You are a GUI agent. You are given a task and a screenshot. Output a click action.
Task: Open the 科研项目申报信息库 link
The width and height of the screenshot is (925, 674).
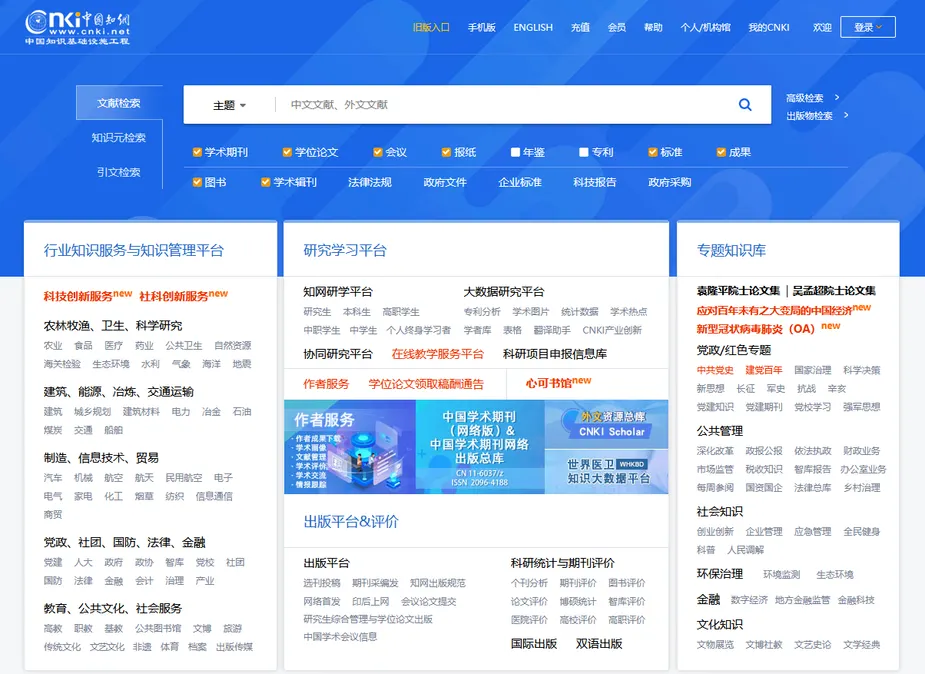[x=555, y=354]
